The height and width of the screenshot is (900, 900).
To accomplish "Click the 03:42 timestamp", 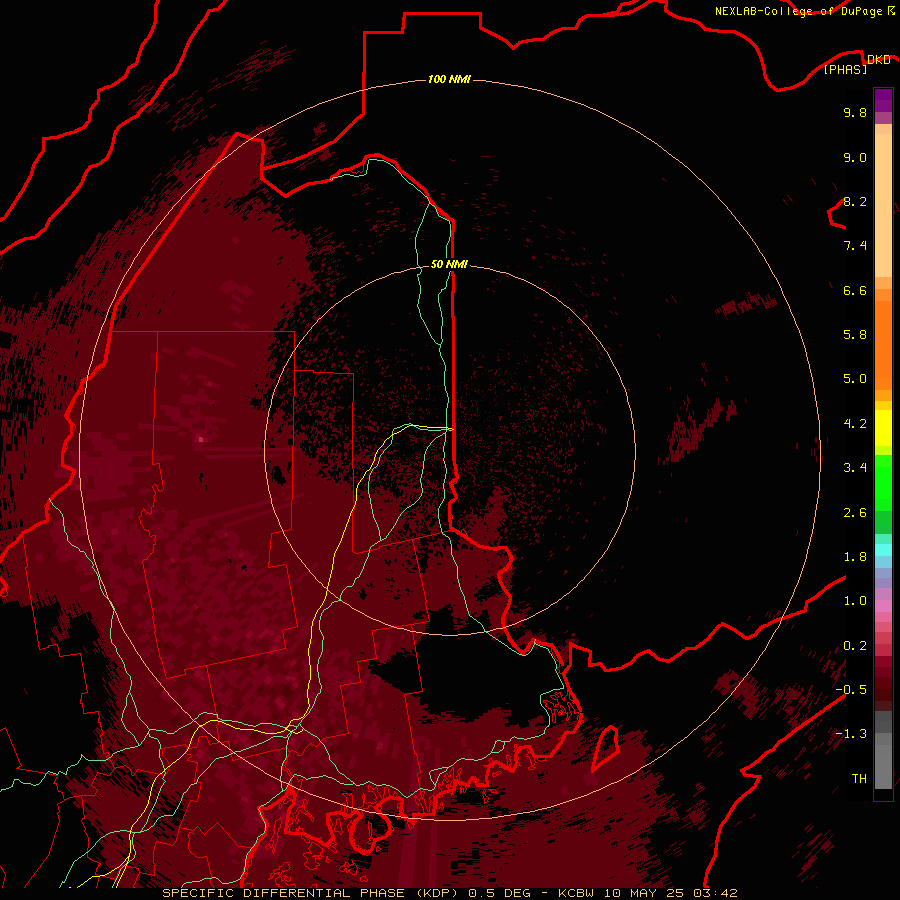I will click(x=718, y=893).
